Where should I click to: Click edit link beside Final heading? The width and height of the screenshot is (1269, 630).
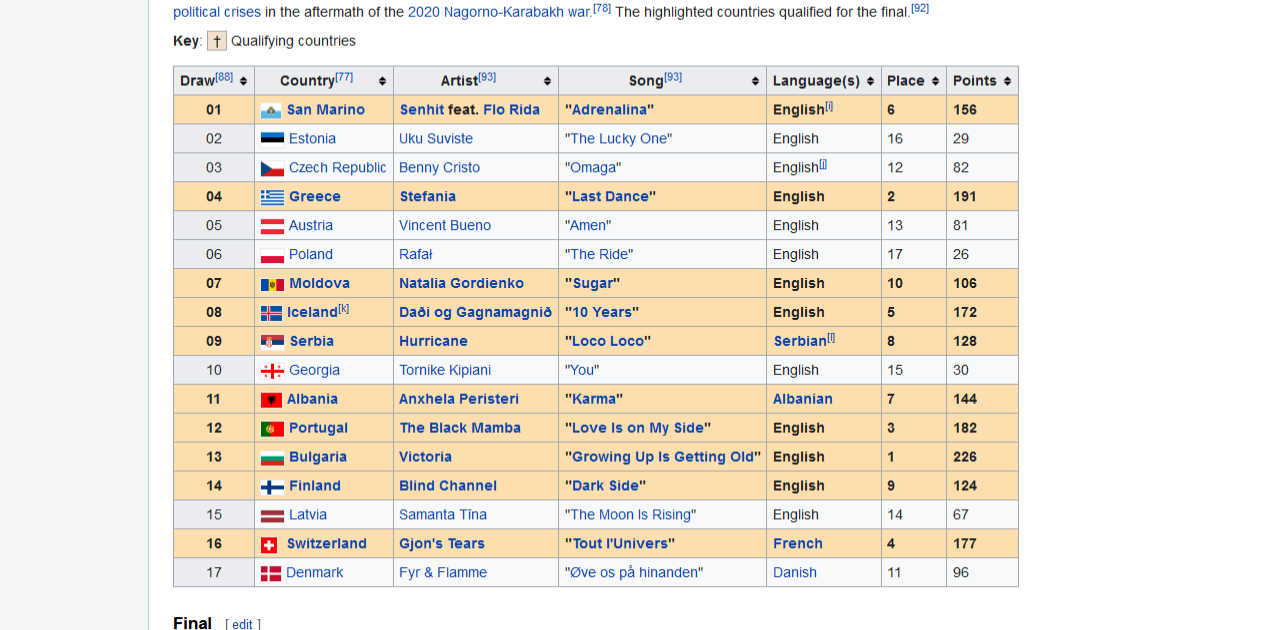tap(243, 625)
